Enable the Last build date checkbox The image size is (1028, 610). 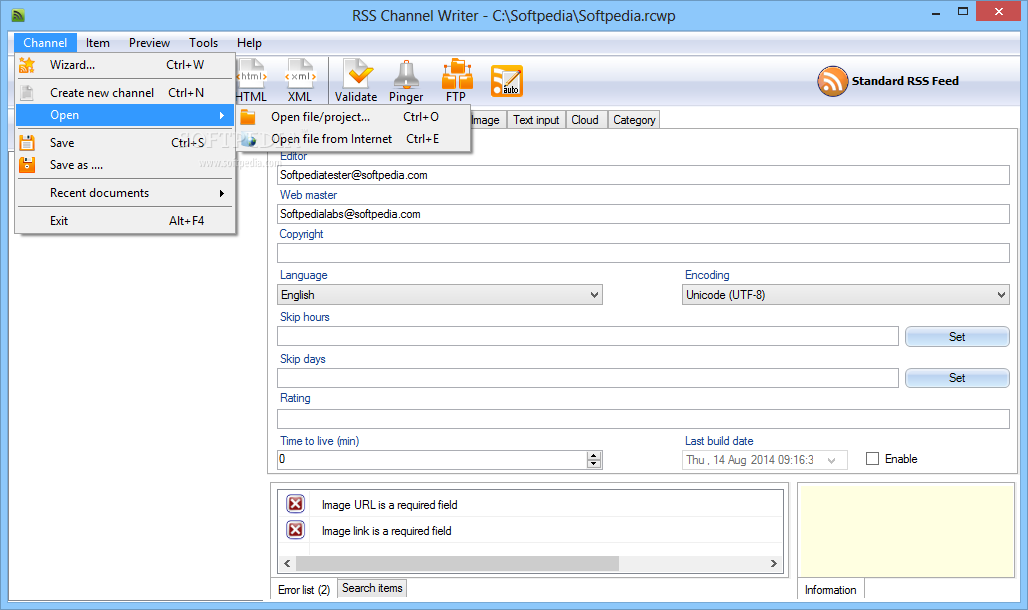click(872, 458)
